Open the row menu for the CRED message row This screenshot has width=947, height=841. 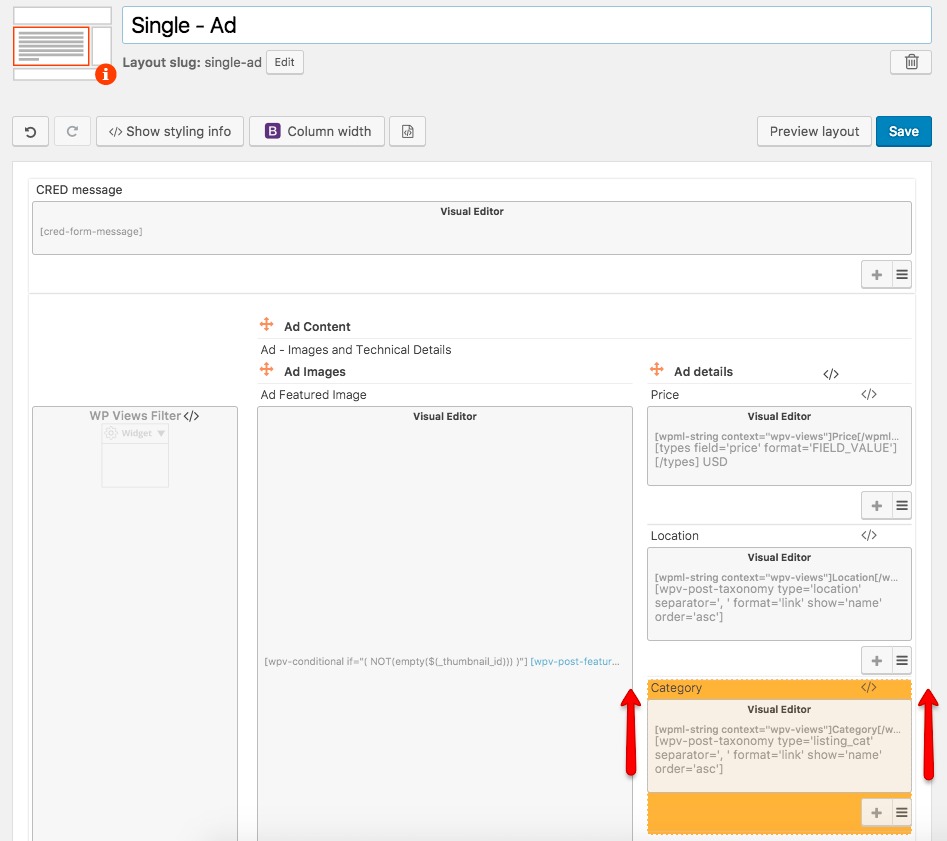902,275
